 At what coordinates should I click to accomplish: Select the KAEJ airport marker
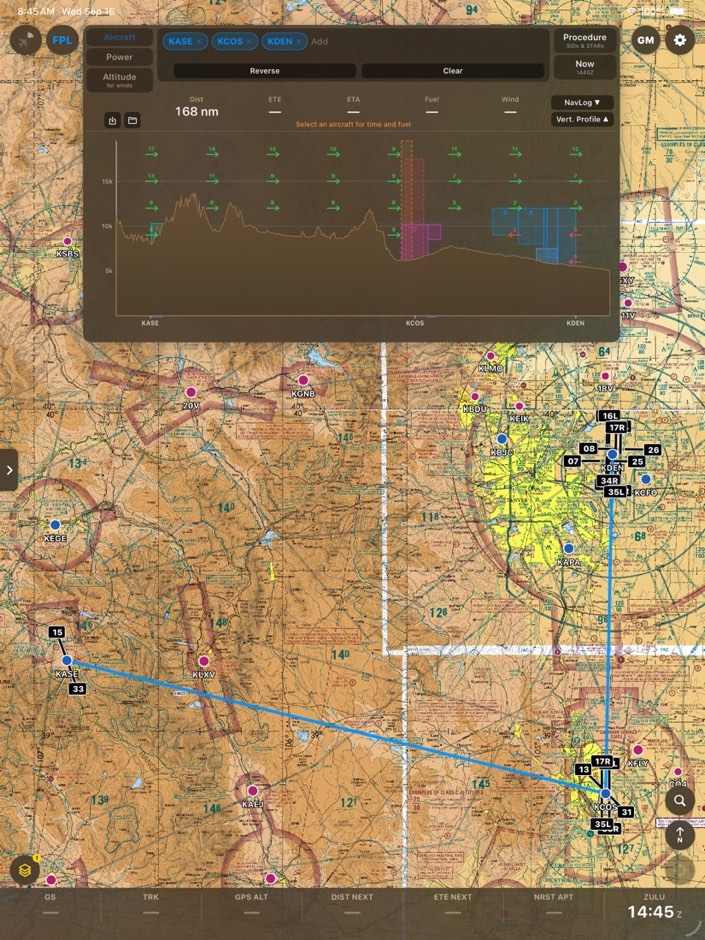pos(252,791)
